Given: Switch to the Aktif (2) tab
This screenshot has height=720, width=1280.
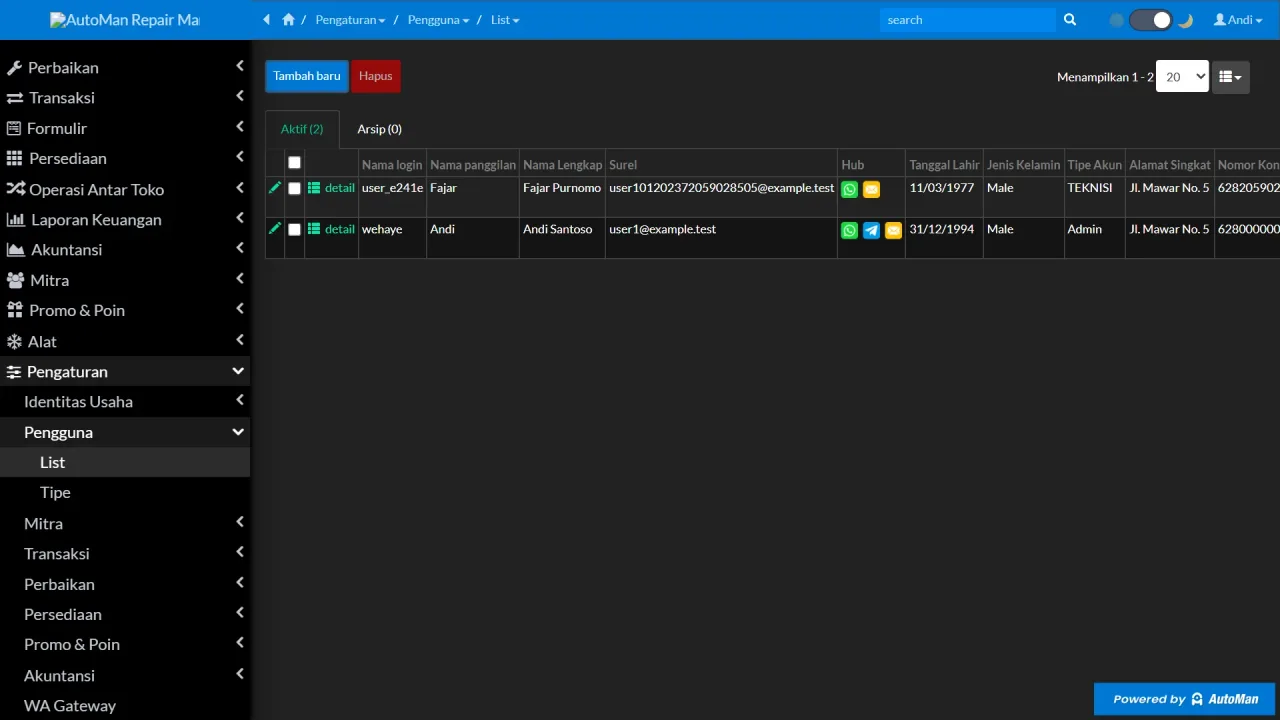Looking at the screenshot, I should (302, 129).
